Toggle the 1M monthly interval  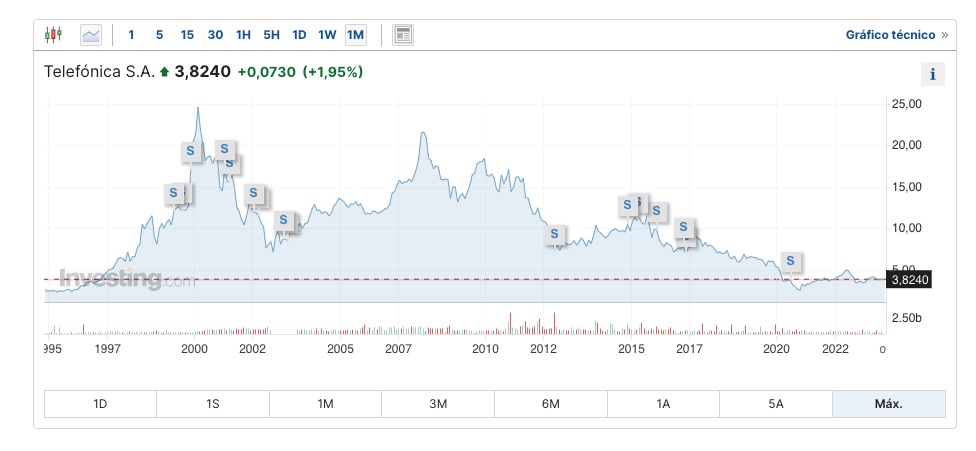(x=355, y=35)
